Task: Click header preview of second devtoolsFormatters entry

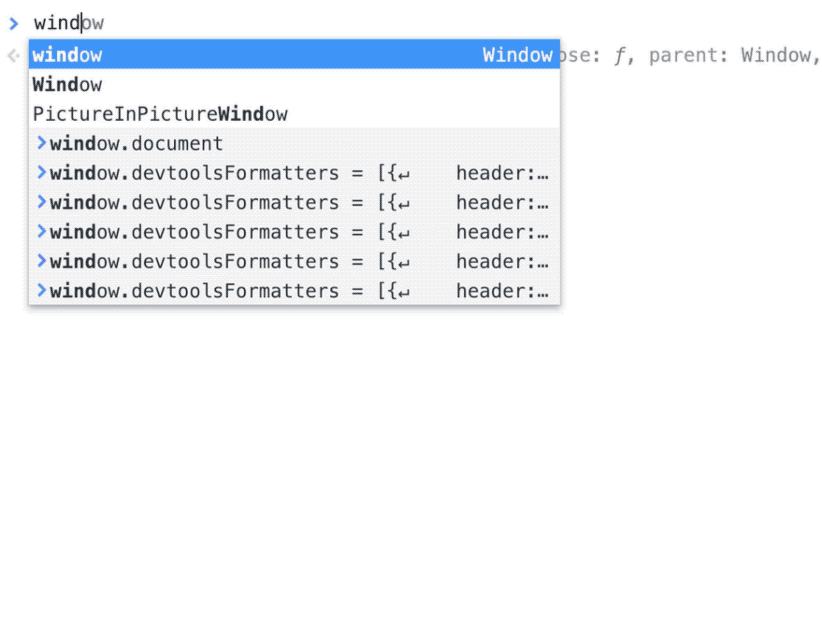Action: coord(502,202)
